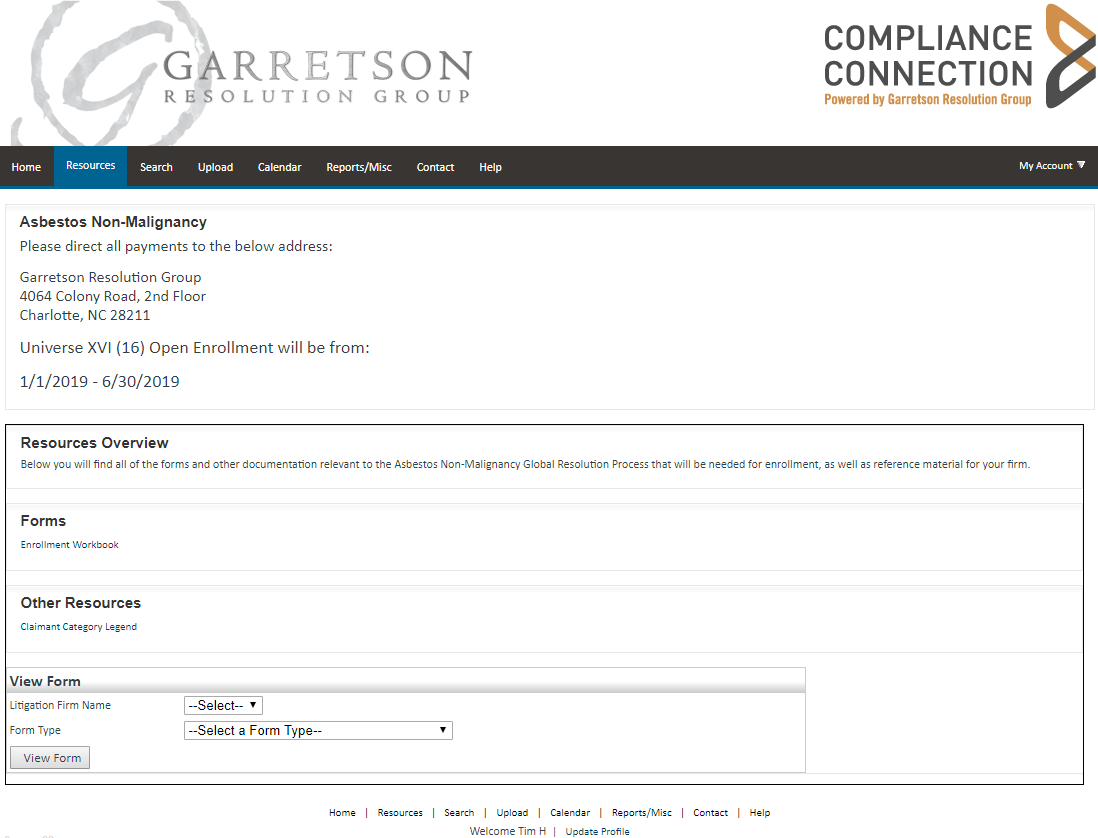Screen dimensions: 1098x838
Task: Click the footer Search link
Action: [459, 813]
